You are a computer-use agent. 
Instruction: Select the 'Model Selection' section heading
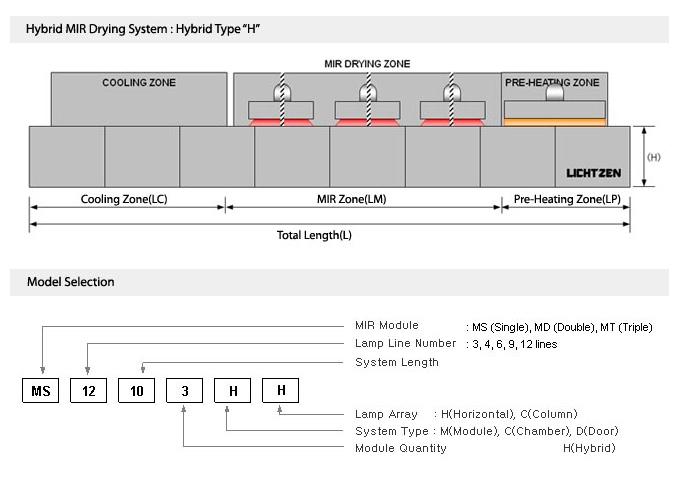tap(71, 282)
